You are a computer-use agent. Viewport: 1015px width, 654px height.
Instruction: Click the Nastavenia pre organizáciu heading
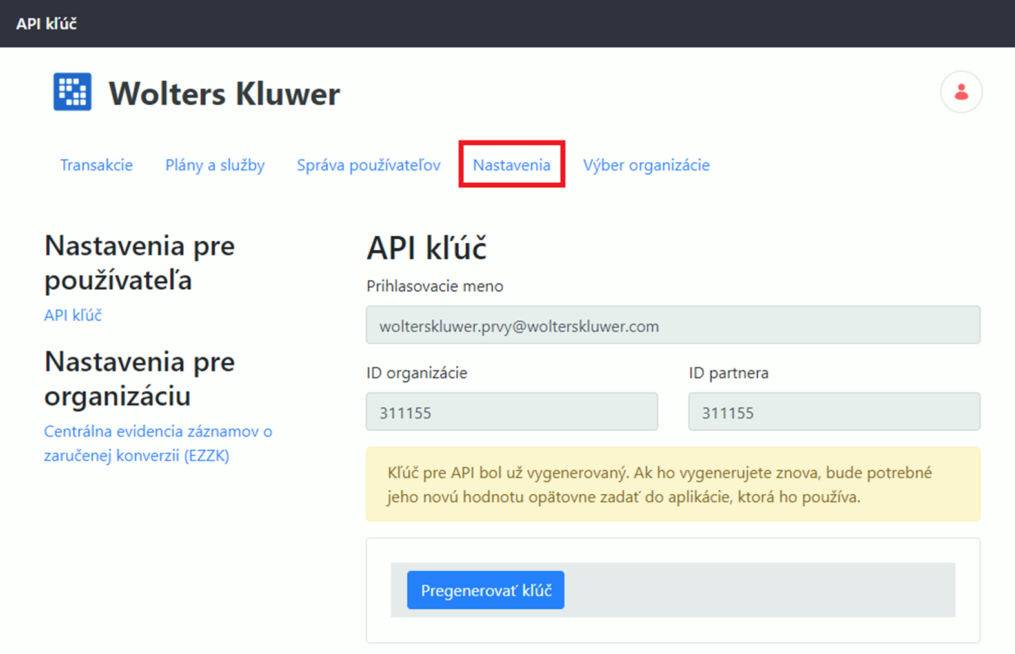139,378
